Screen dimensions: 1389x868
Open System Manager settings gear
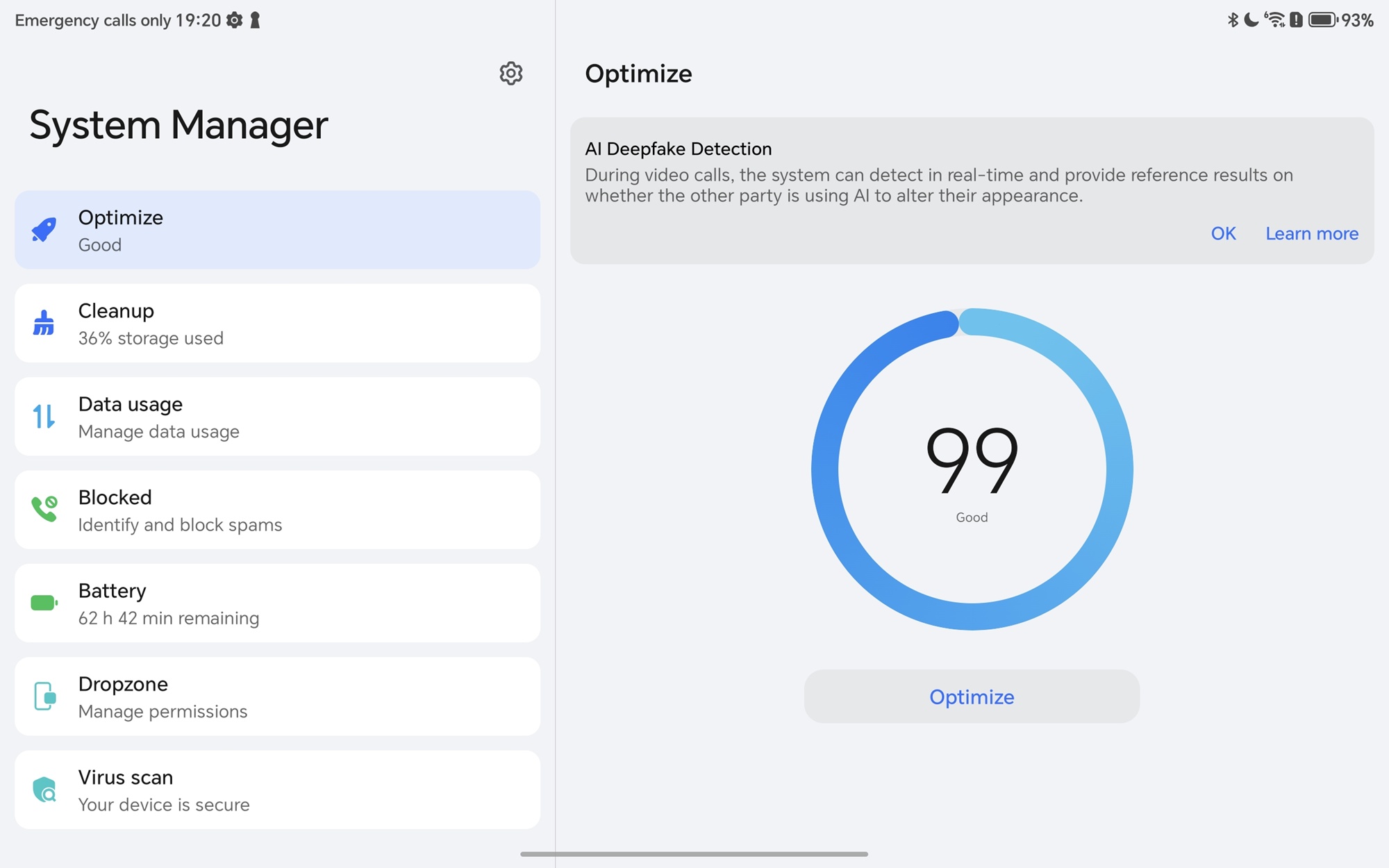coord(510,73)
